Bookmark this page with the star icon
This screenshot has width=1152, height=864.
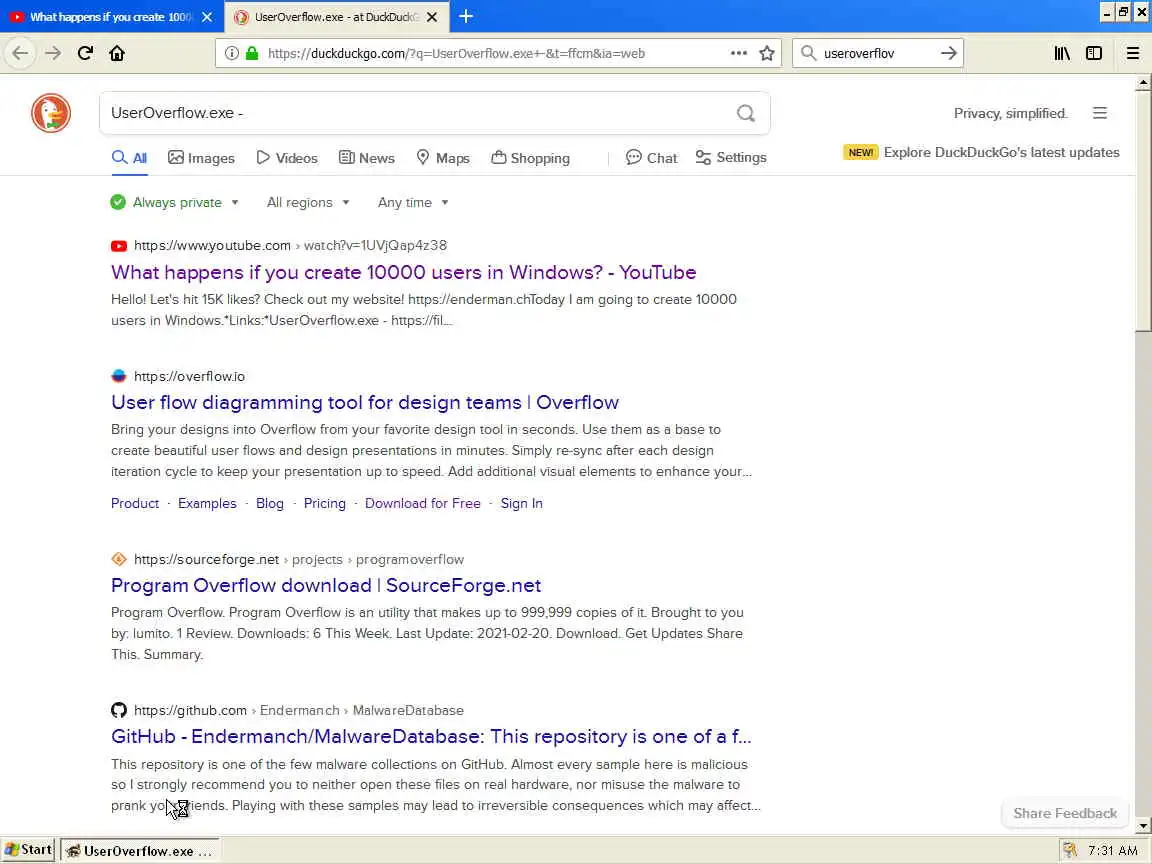pos(767,53)
